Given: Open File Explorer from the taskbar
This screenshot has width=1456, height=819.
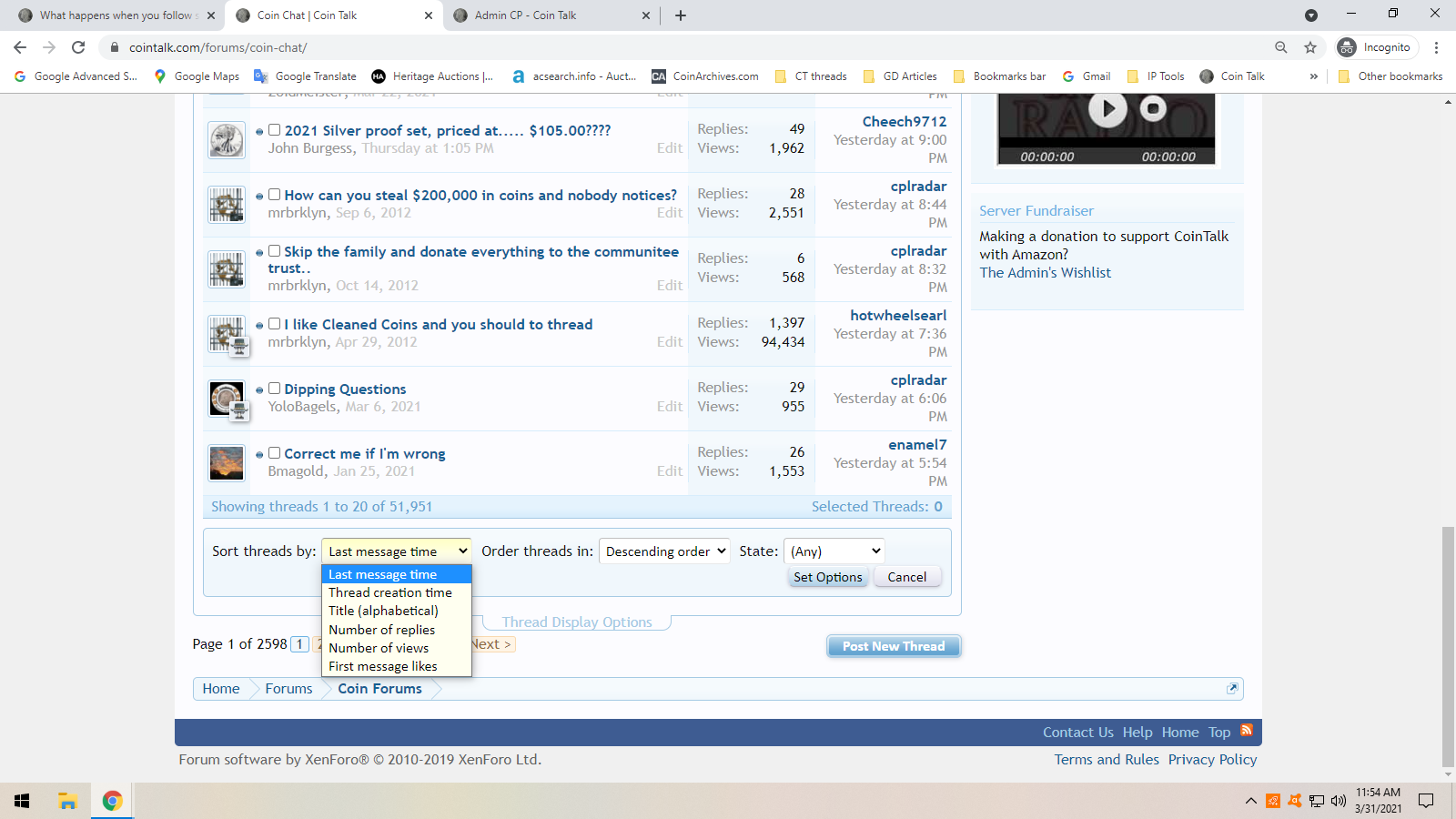Looking at the screenshot, I should pos(67,801).
